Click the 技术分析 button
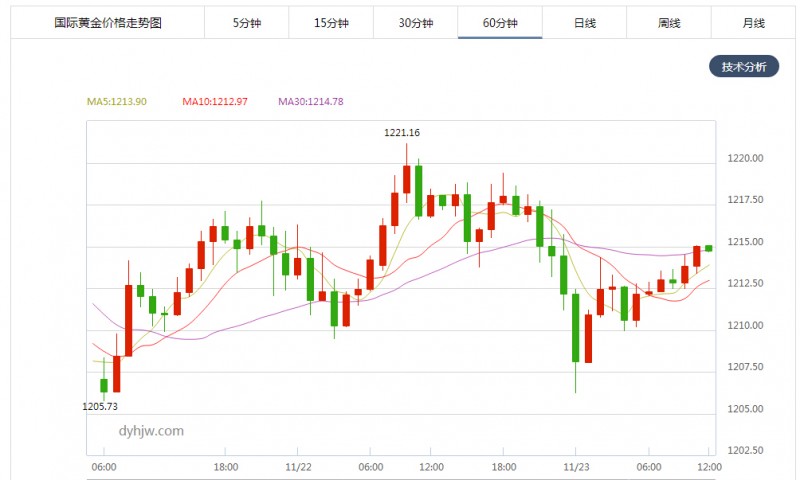Image resolution: width=800 pixels, height=480 pixels. click(x=744, y=66)
